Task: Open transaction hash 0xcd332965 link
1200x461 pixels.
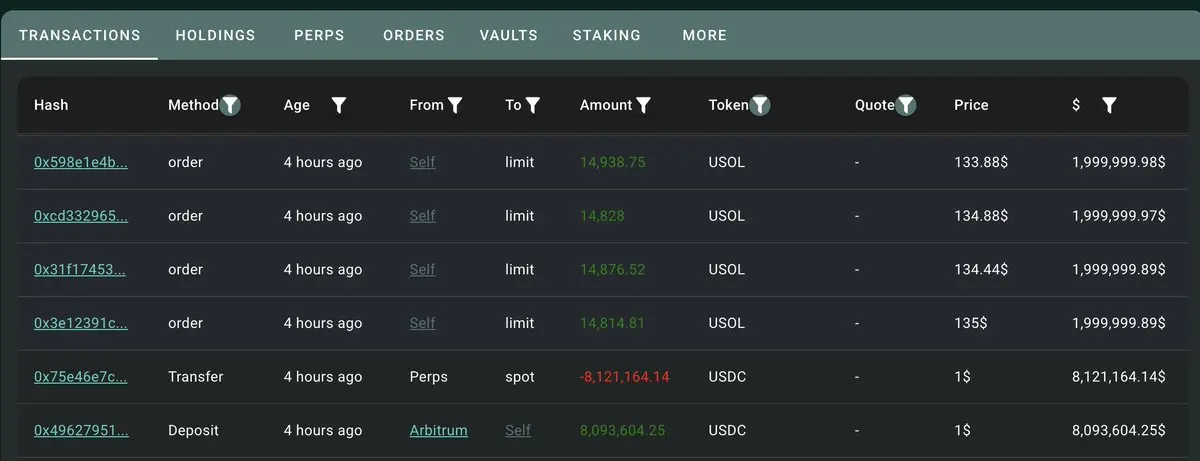Action: pyautogui.click(x=81, y=216)
